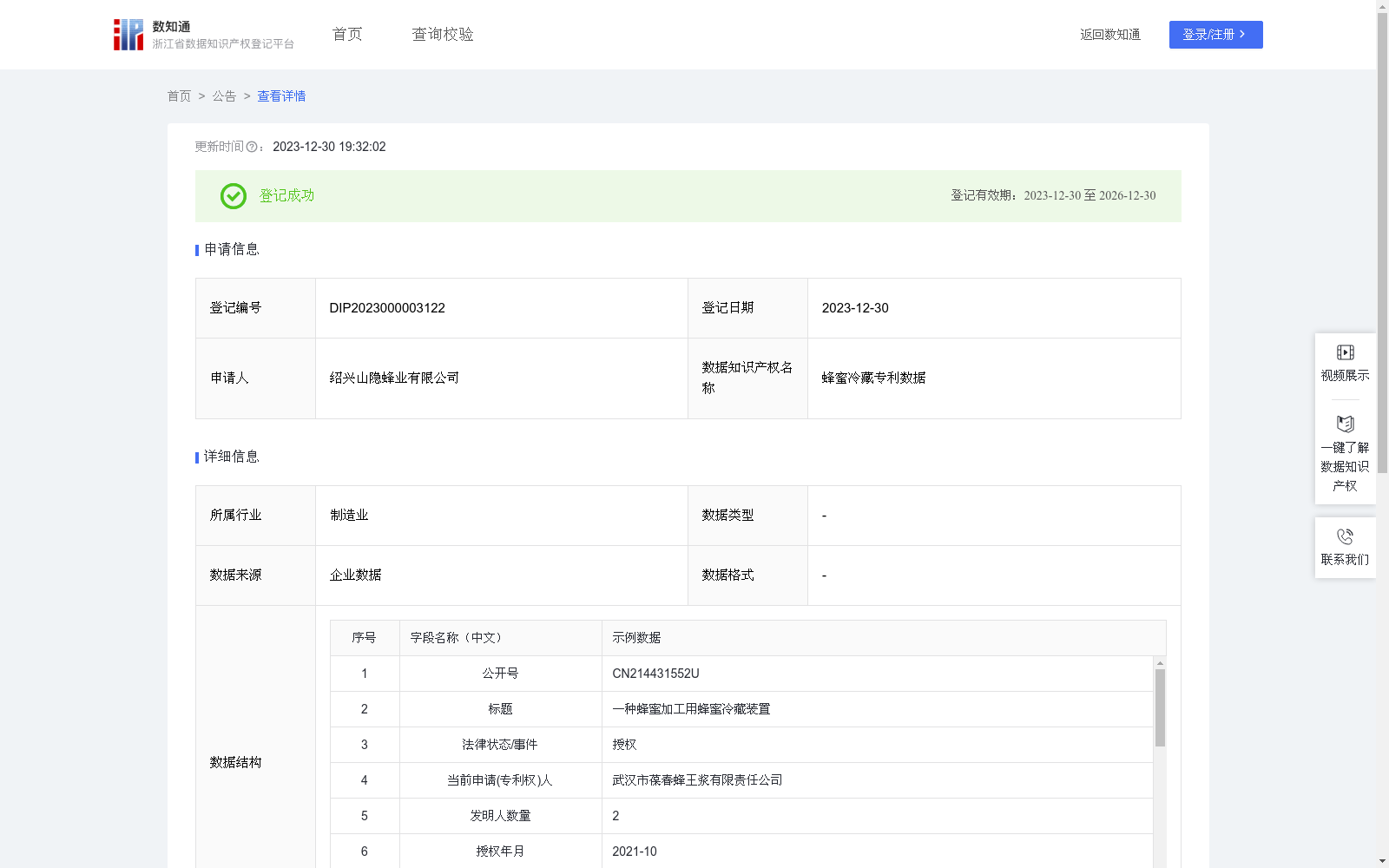Click the inner table scroll-up arrow
The image size is (1389, 868).
(x=1160, y=663)
